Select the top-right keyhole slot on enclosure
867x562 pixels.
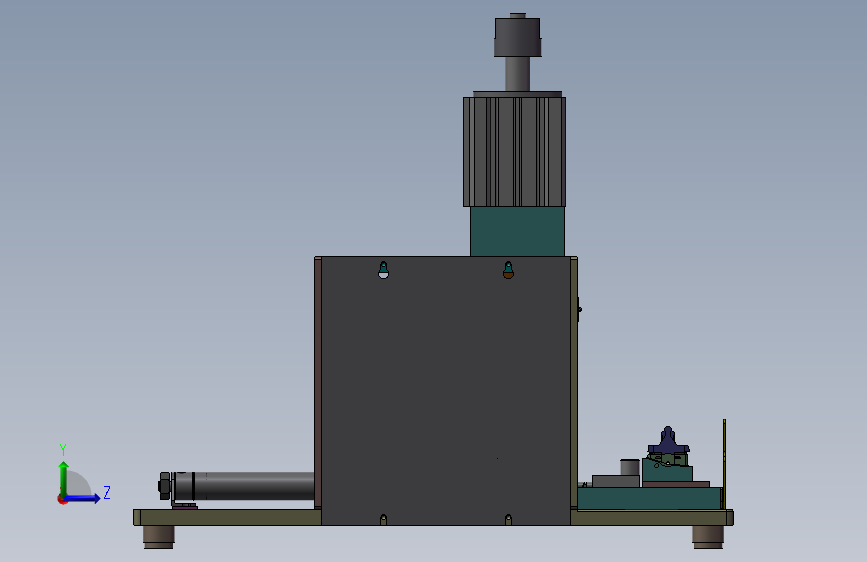click(508, 270)
